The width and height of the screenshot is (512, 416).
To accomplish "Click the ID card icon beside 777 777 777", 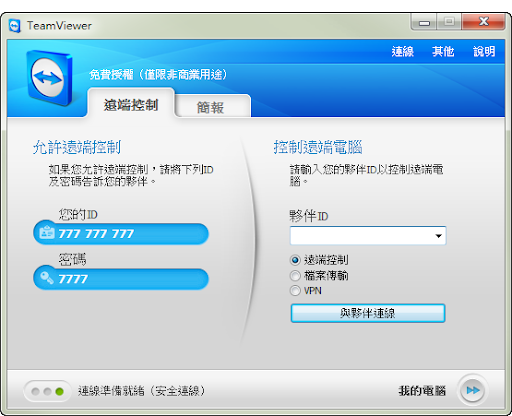I will pyautogui.click(x=47, y=232).
